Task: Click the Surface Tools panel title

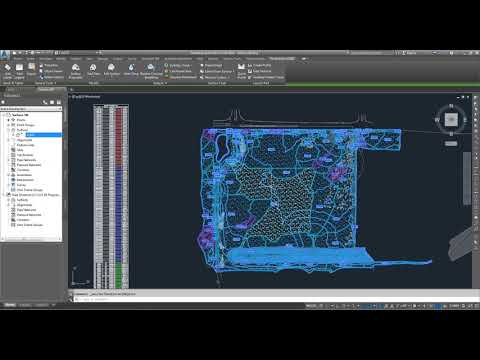Action: (217, 83)
